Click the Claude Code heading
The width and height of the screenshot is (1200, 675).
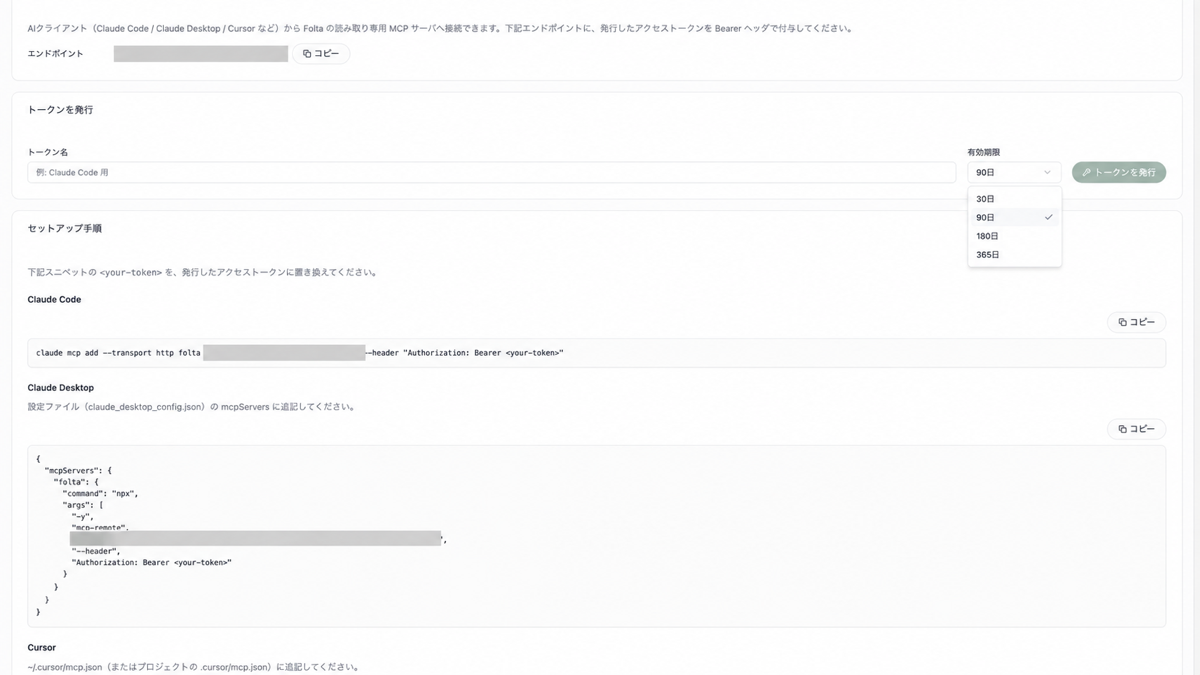pos(54,299)
